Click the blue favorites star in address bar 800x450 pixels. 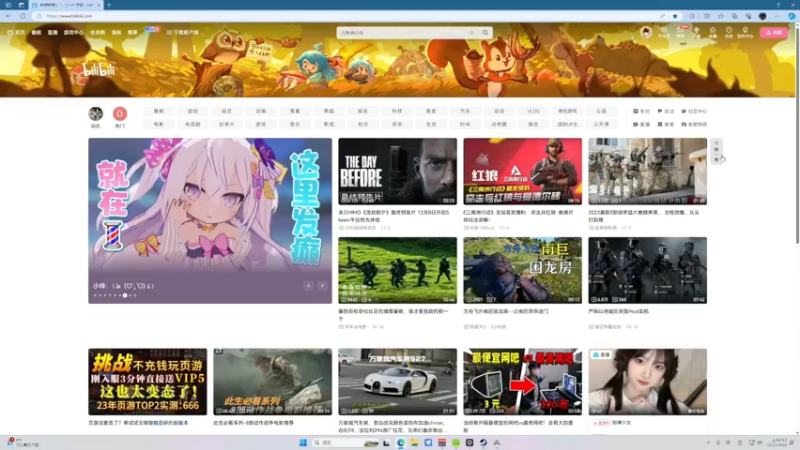(675, 16)
